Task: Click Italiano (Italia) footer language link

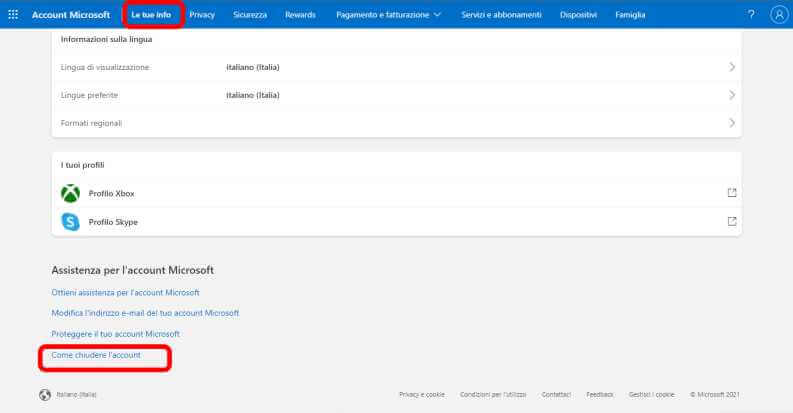Action: (76, 395)
